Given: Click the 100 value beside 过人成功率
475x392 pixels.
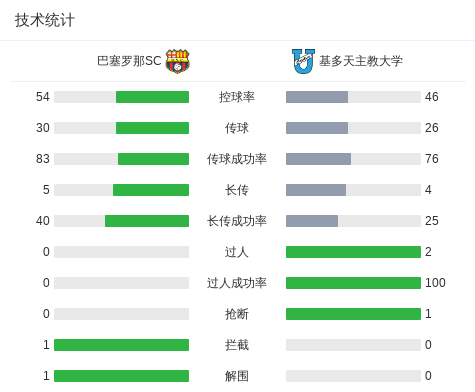Looking at the screenshot, I should coord(435,283).
